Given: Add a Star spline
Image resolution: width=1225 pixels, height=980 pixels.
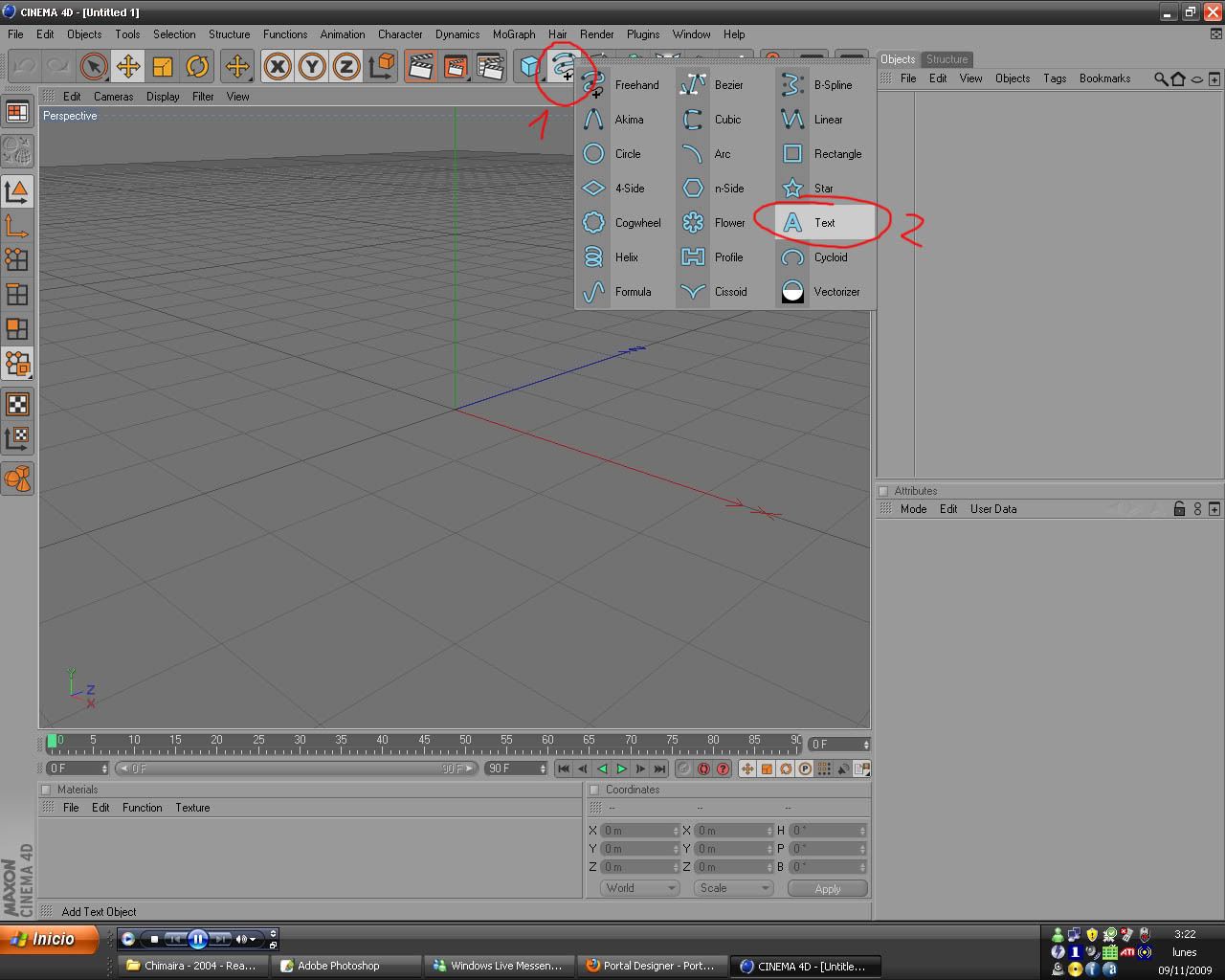Looking at the screenshot, I should pyautogui.click(x=823, y=189).
